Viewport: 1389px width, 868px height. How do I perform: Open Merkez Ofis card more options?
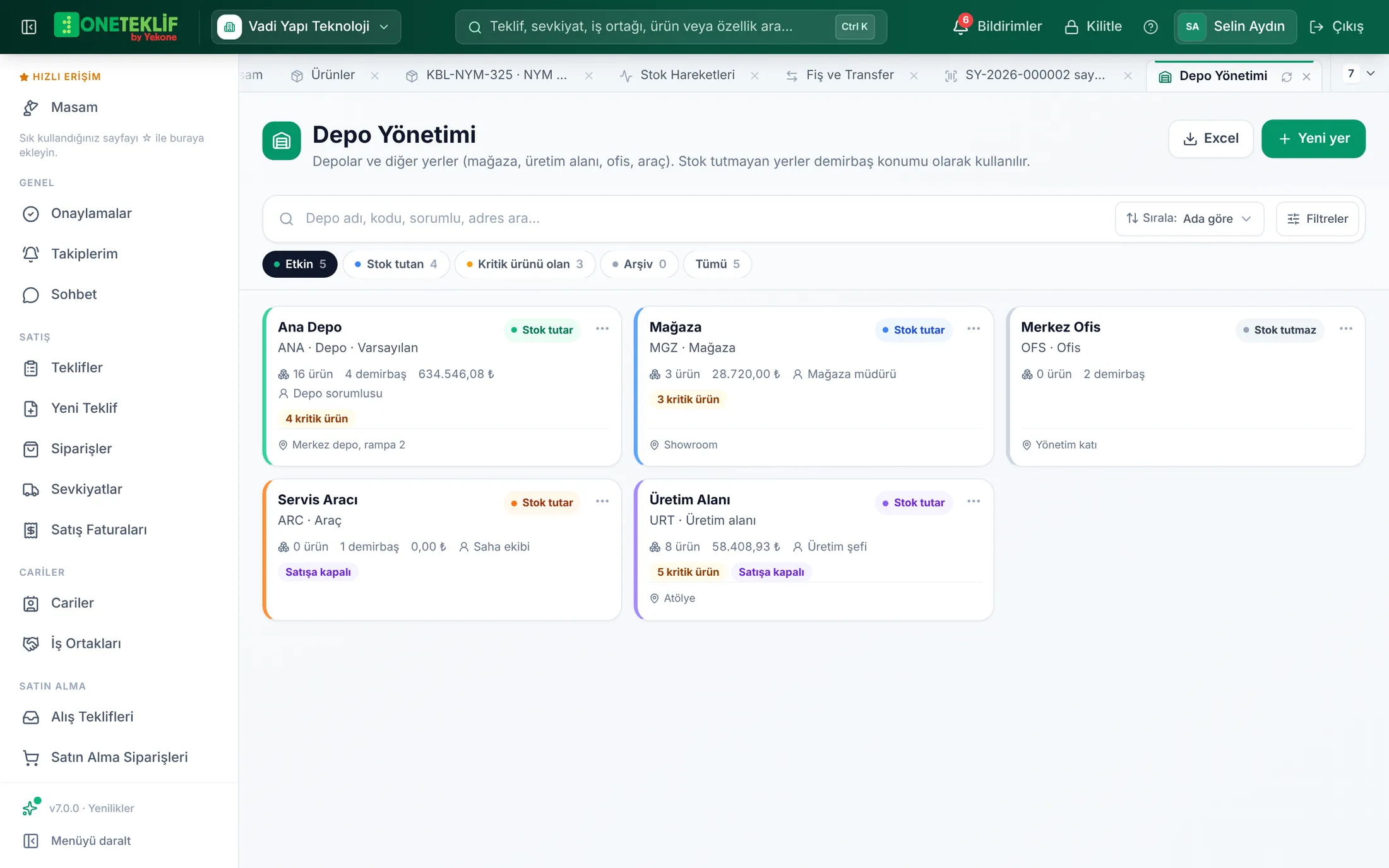(1346, 329)
